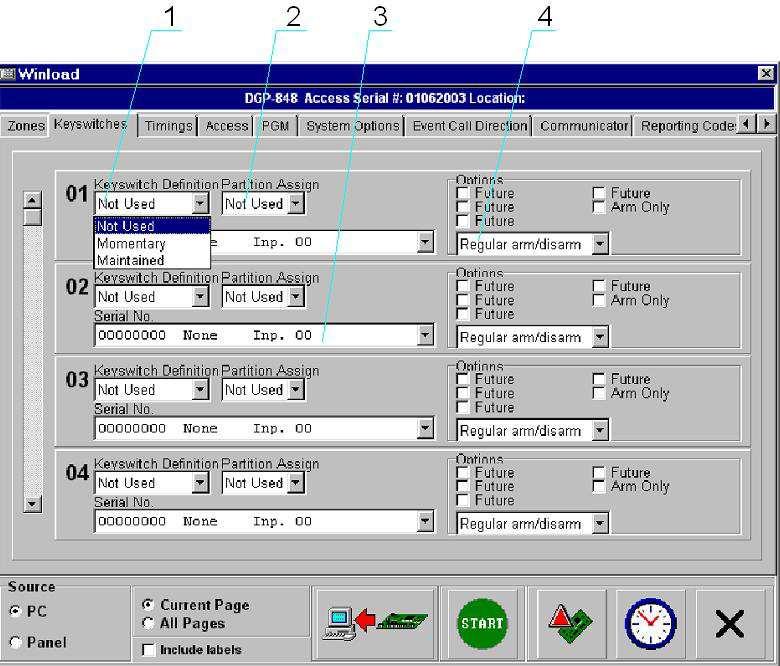The image size is (780, 666).
Task: Choose the Current Page option
Action: [148, 605]
